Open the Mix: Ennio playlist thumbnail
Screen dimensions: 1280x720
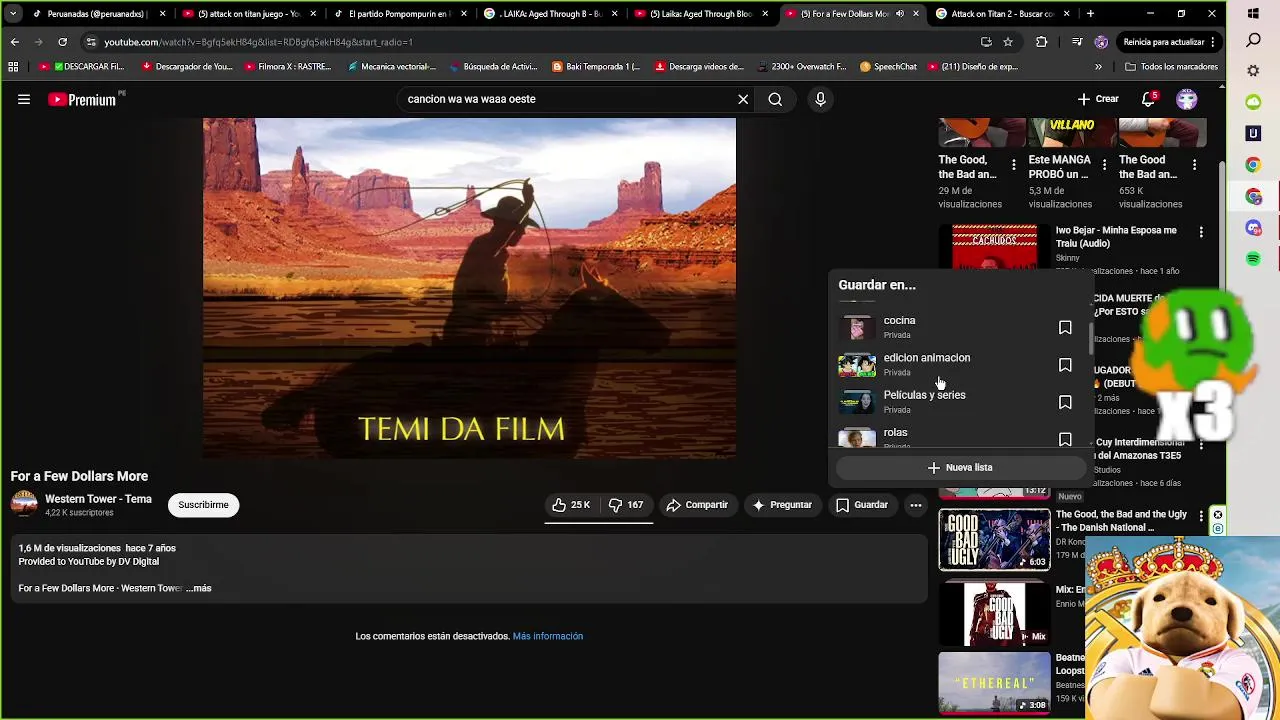pos(994,613)
